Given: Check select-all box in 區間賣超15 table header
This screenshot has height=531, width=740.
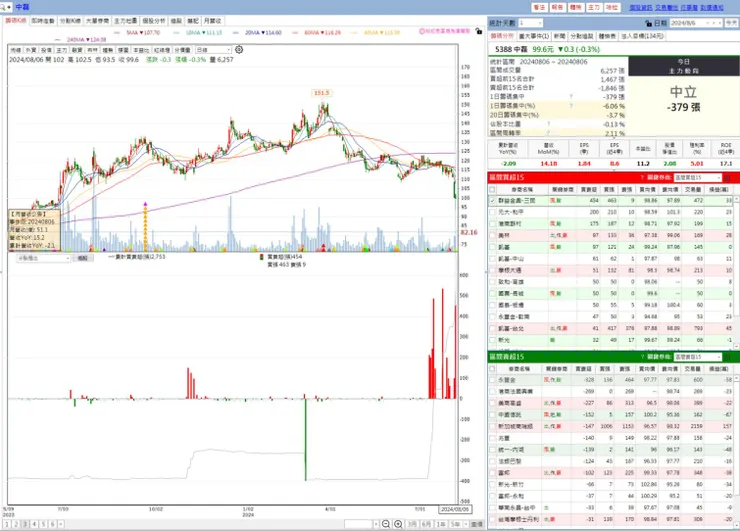Looking at the screenshot, I should tap(493, 368).
